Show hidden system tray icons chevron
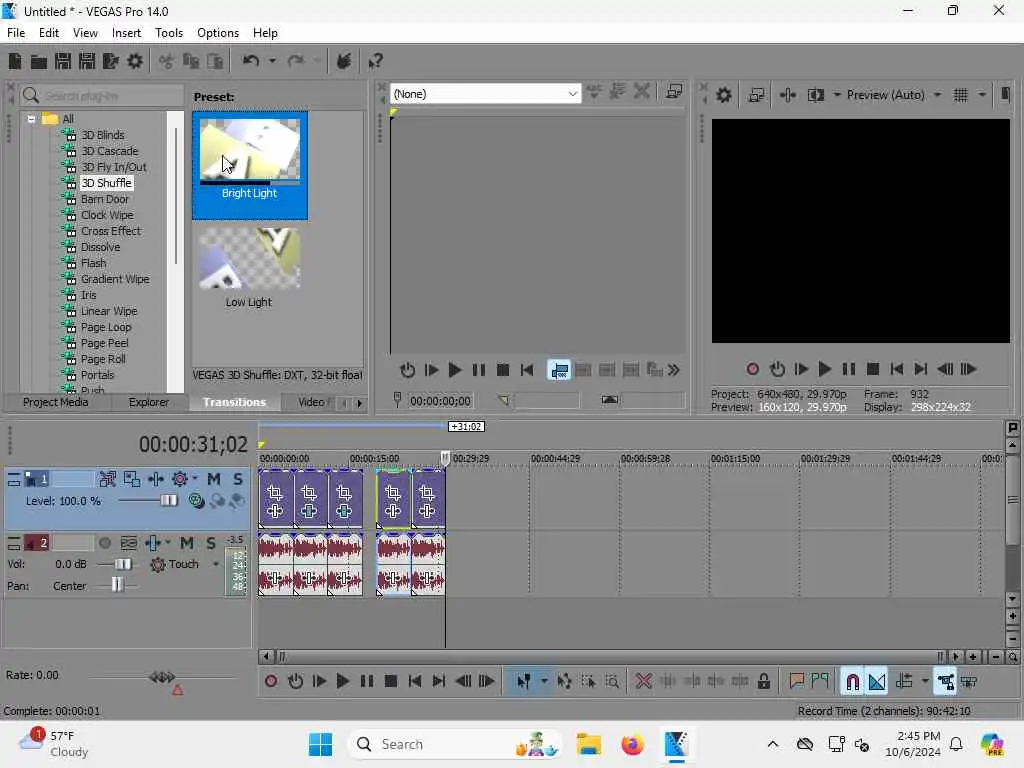 click(x=773, y=744)
